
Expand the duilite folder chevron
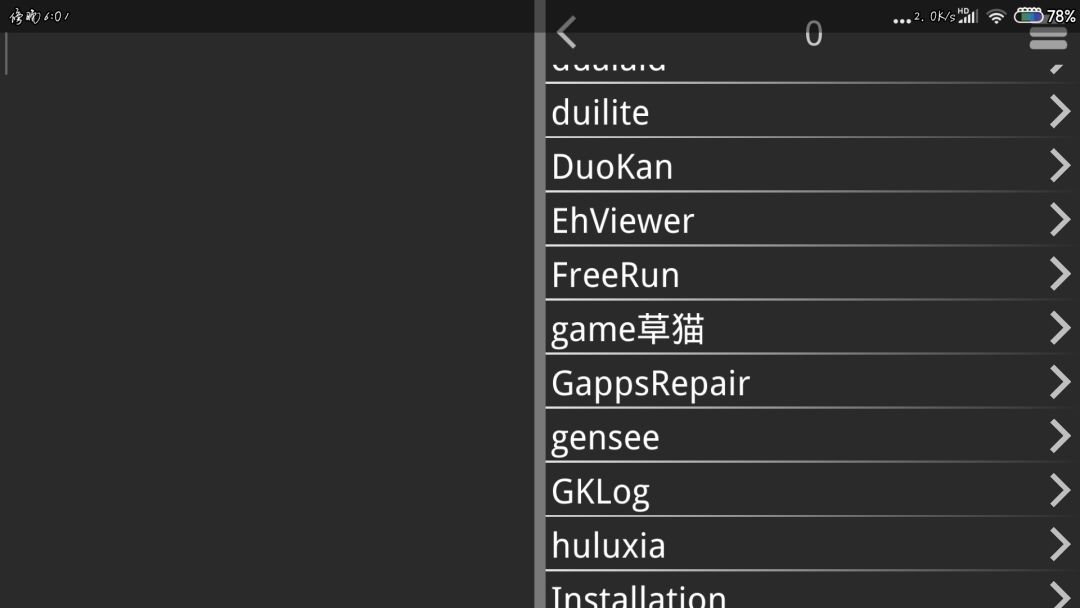click(1060, 112)
